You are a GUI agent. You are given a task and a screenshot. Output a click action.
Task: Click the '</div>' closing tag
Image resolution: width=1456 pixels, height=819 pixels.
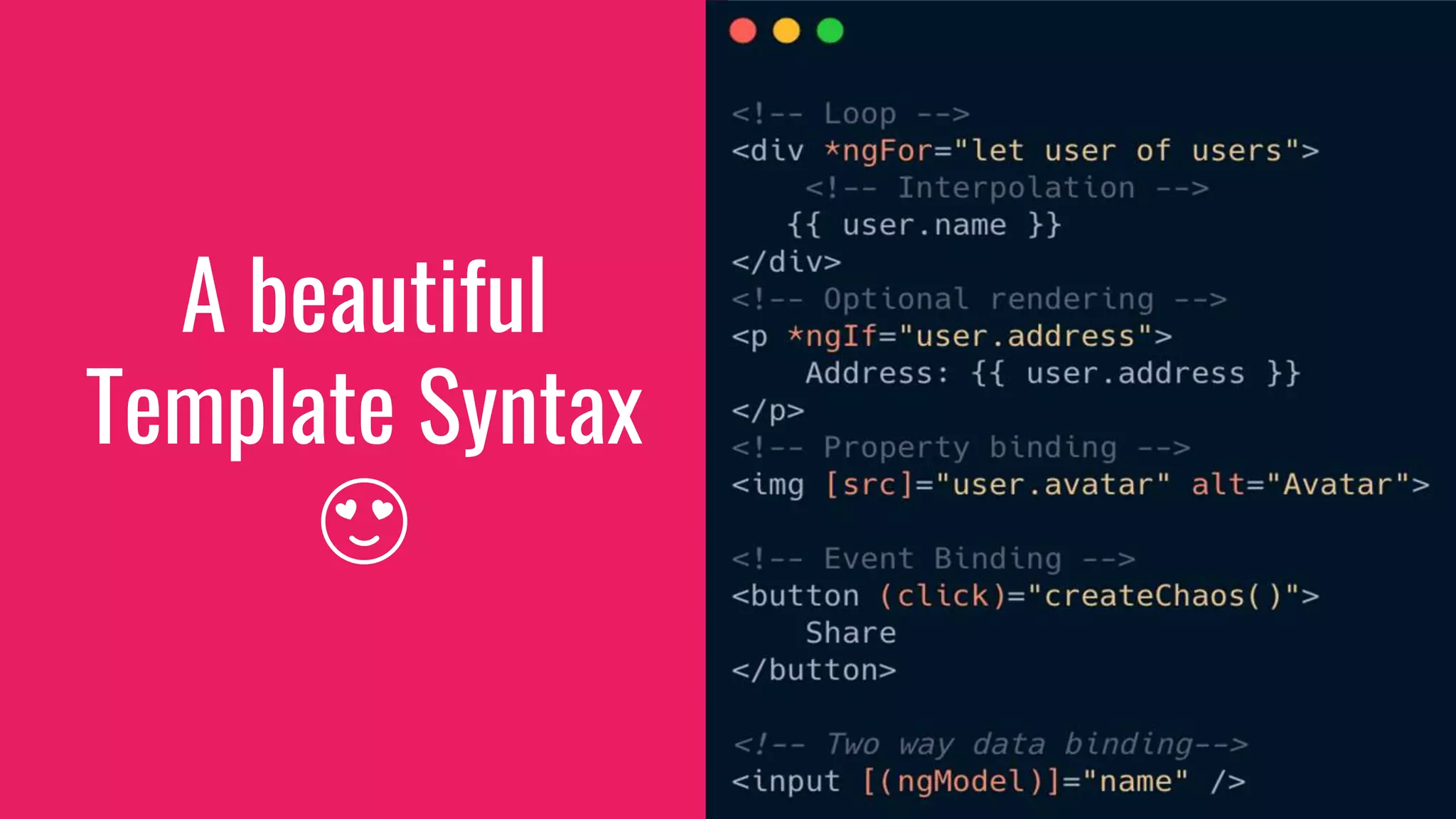[x=786, y=262]
